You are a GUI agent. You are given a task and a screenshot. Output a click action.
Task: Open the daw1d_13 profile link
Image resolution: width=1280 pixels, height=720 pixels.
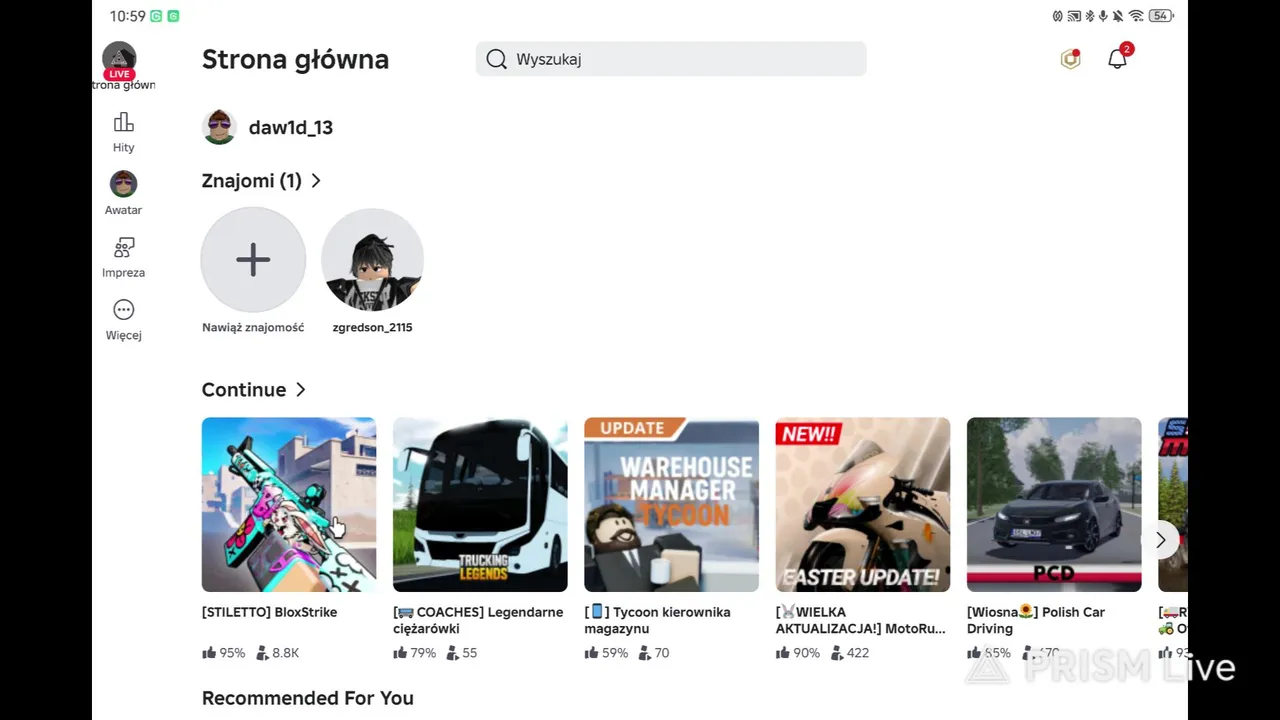coord(290,128)
